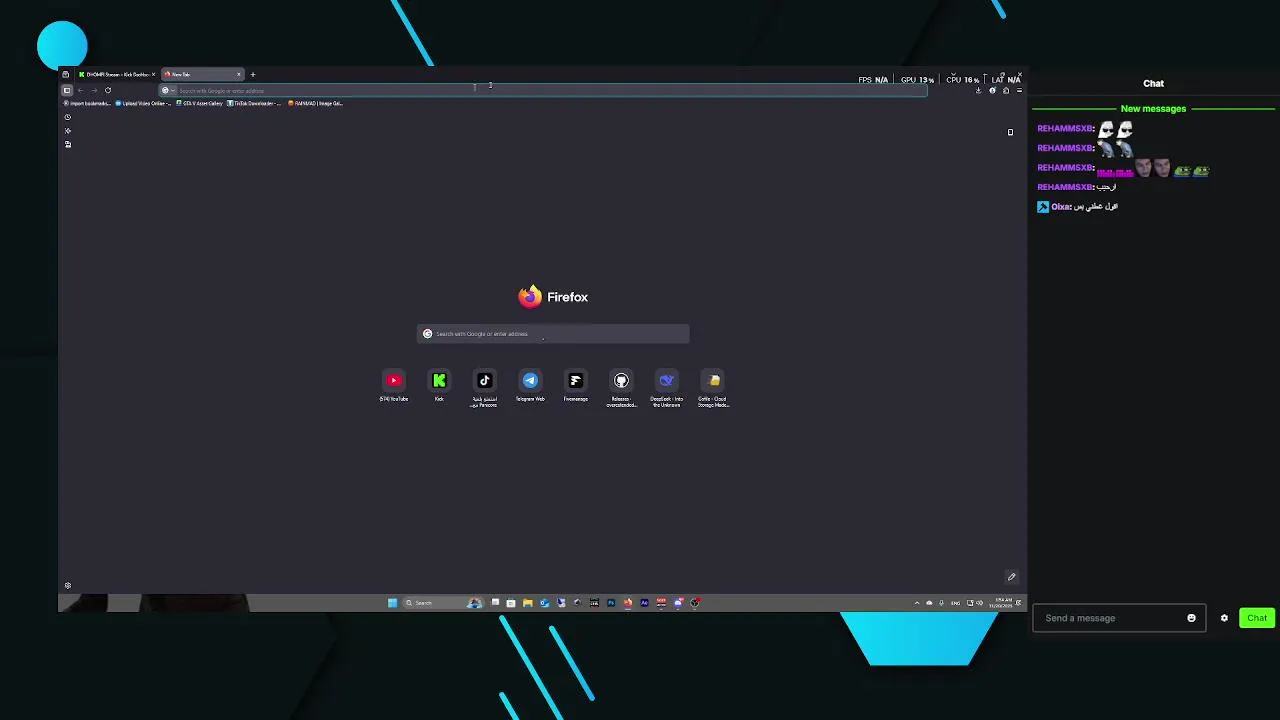1280x720 pixels.
Task: Go forward in Firefox navigation
Action: pos(94,90)
